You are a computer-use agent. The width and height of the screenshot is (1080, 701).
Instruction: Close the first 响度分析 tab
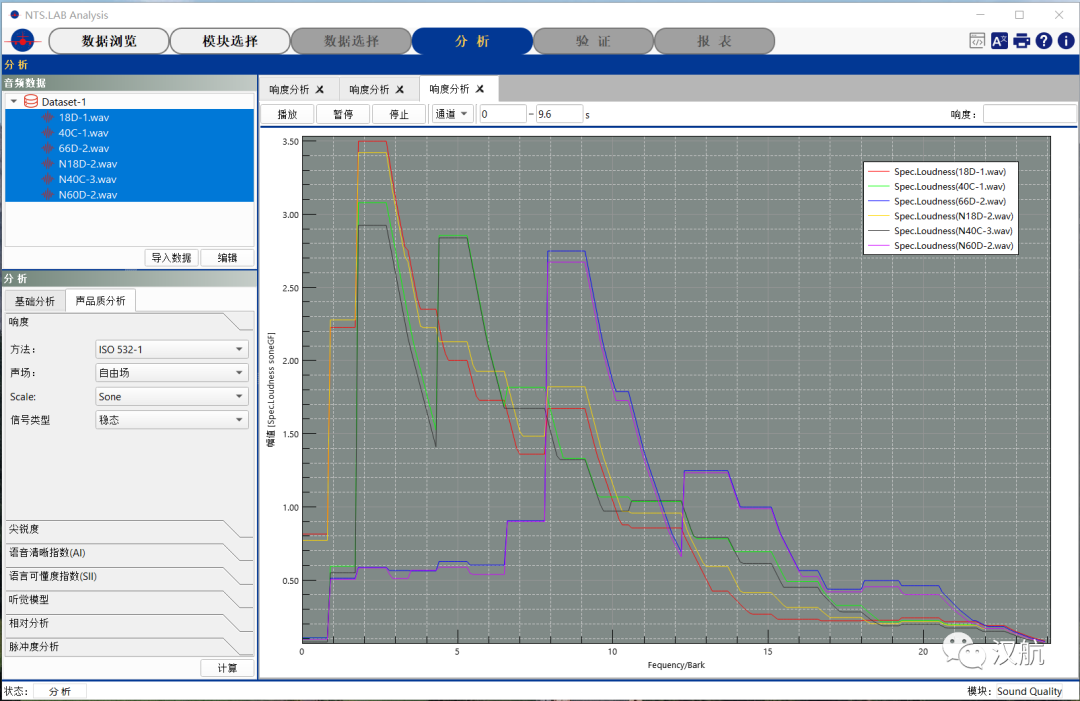(320, 90)
